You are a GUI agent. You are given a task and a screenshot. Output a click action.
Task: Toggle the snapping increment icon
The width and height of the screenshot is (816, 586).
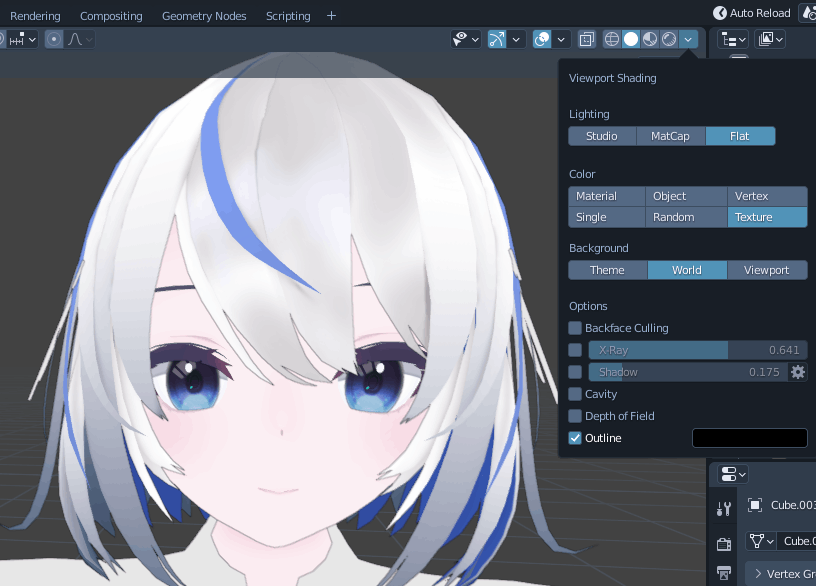click(17, 39)
